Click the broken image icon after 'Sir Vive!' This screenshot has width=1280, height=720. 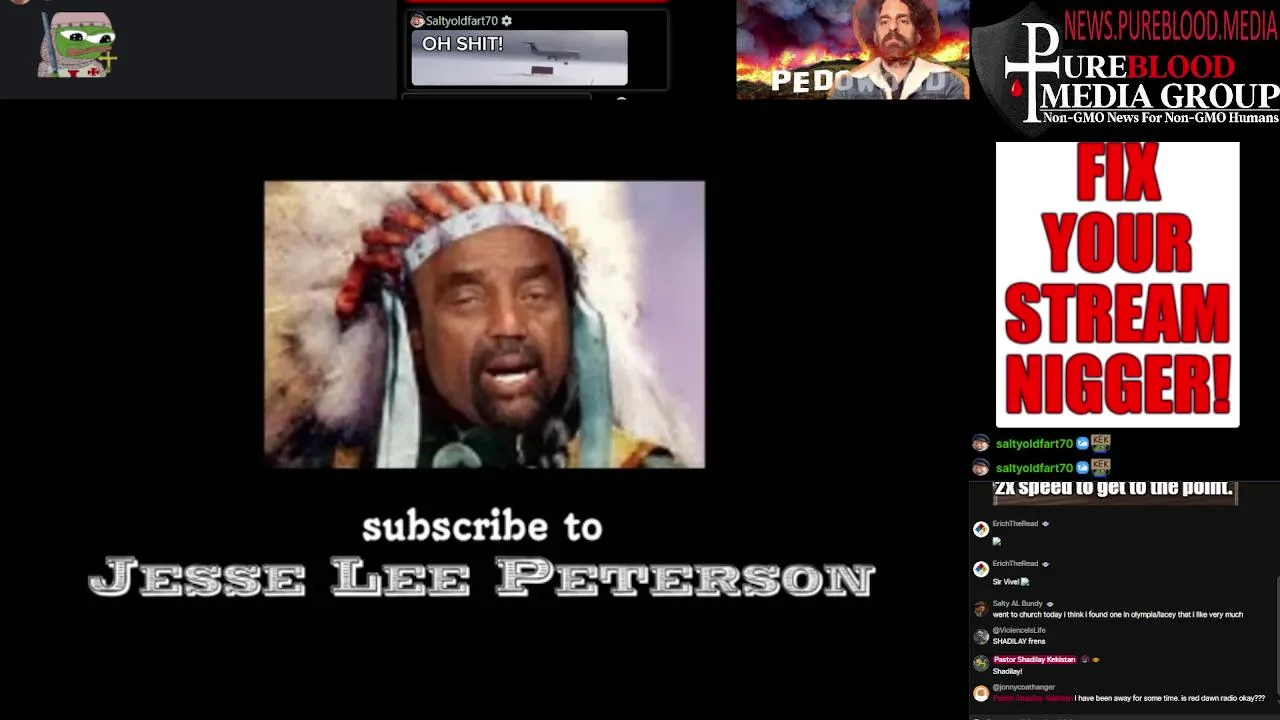pyautogui.click(x=1024, y=582)
